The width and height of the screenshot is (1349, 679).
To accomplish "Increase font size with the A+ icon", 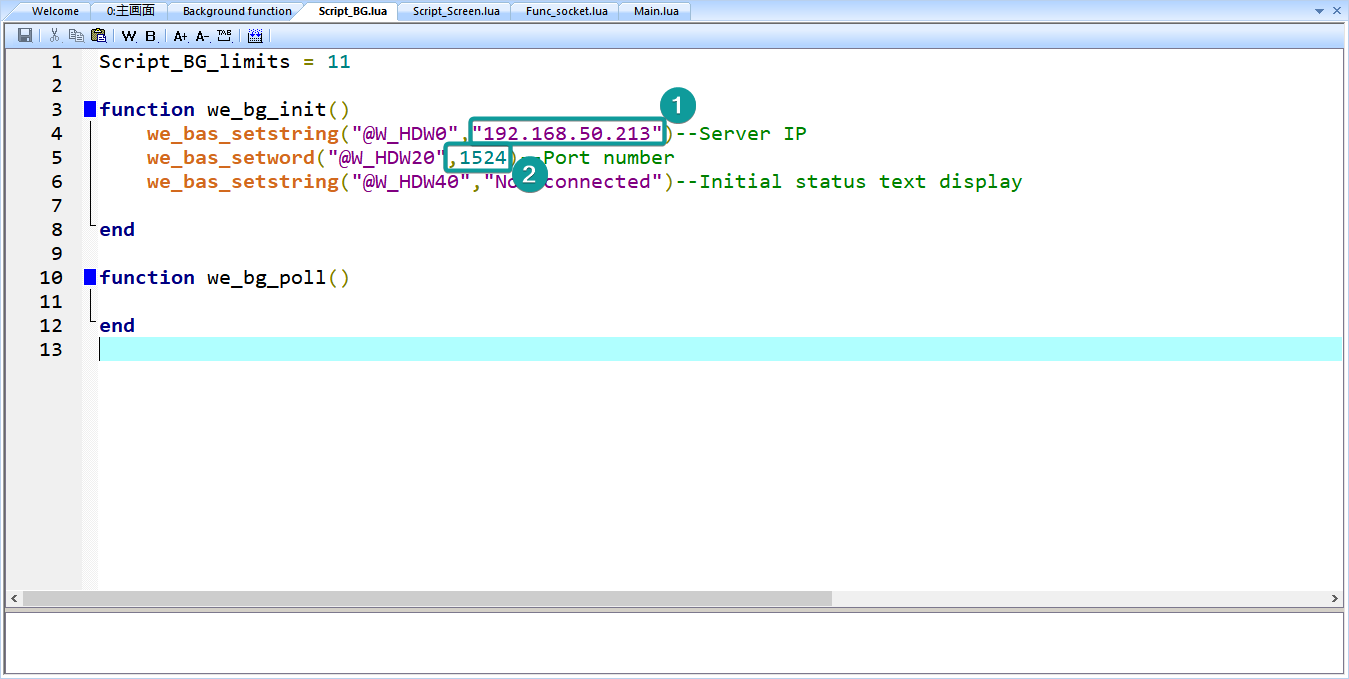I will (x=180, y=35).
